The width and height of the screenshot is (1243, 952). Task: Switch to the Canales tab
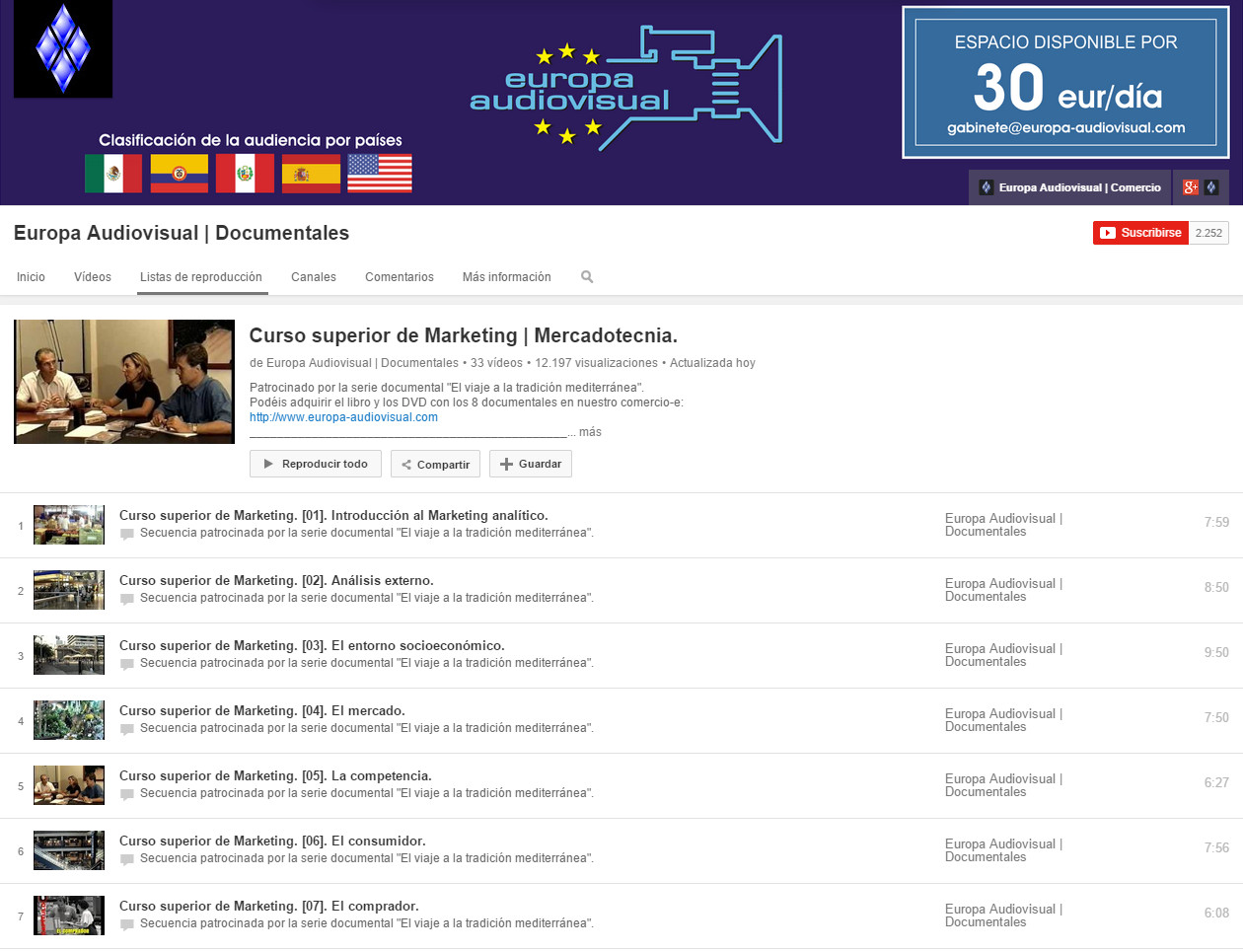click(314, 277)
